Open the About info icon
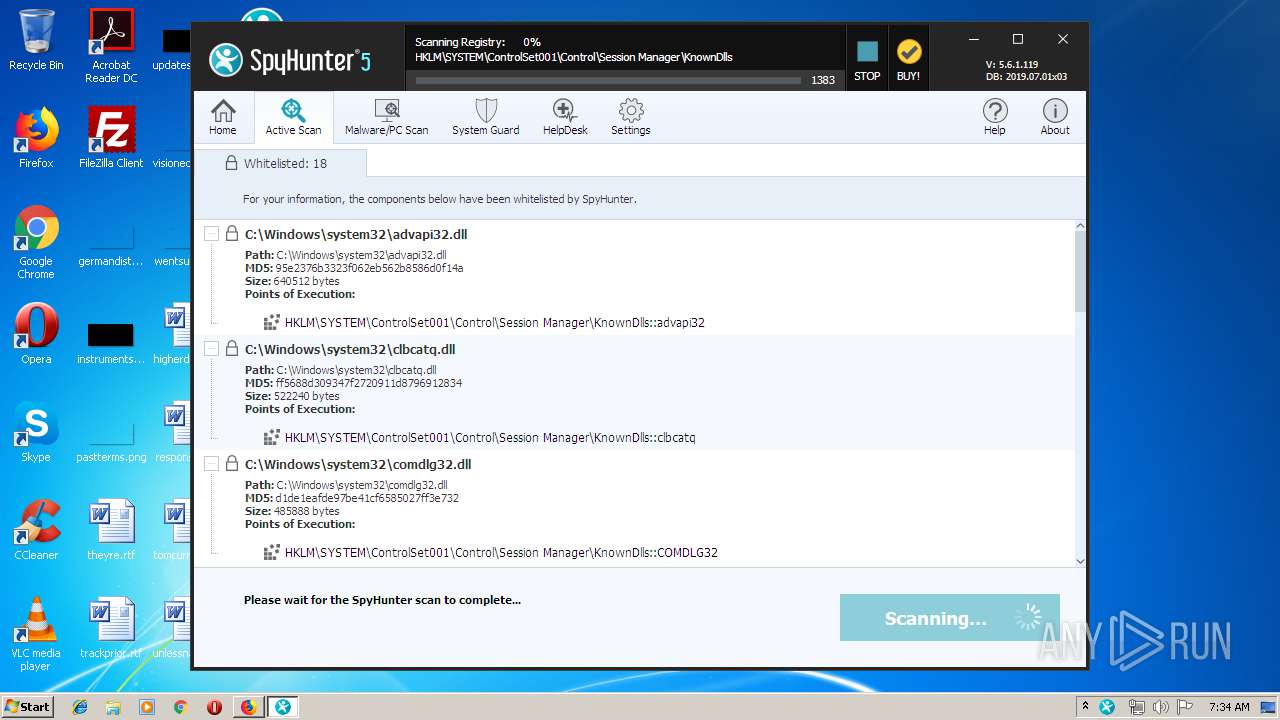The image size is (1280, 720). [x=1055, y=117]
